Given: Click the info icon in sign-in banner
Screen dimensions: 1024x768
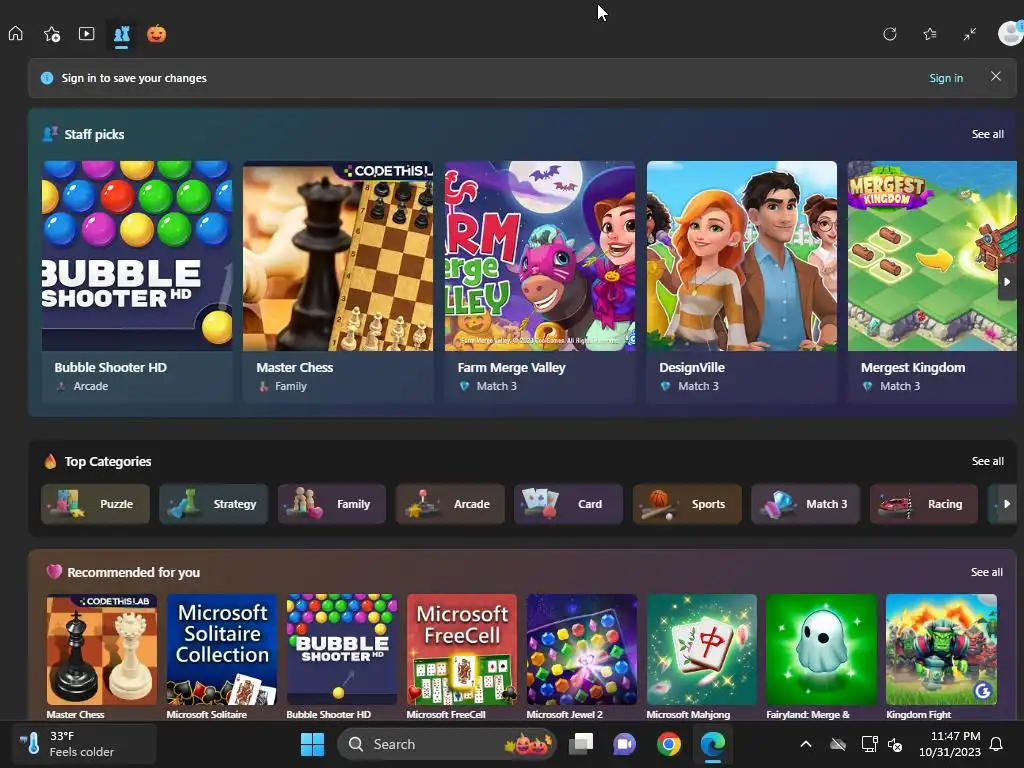Looking at the screenshot, I should tap(47, 78).
